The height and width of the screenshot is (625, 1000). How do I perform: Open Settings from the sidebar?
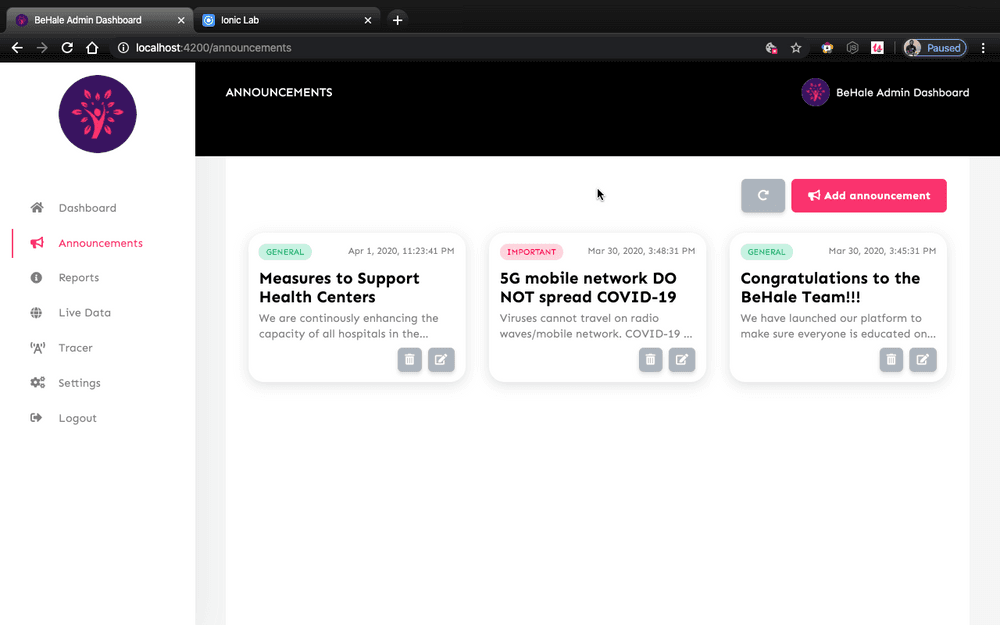tap(79, 383)
